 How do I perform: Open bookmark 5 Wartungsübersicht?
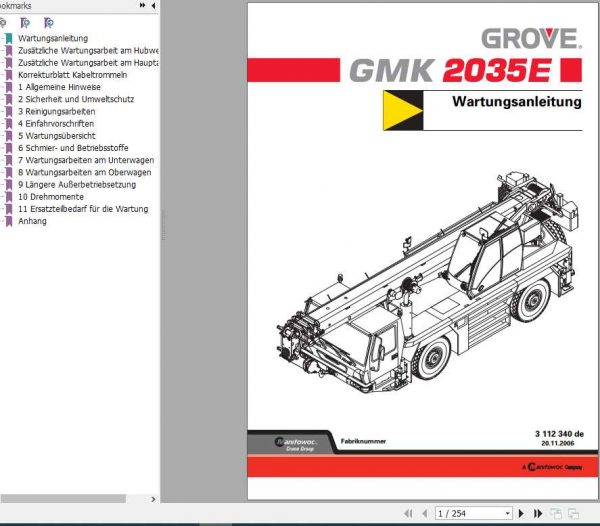57,136
